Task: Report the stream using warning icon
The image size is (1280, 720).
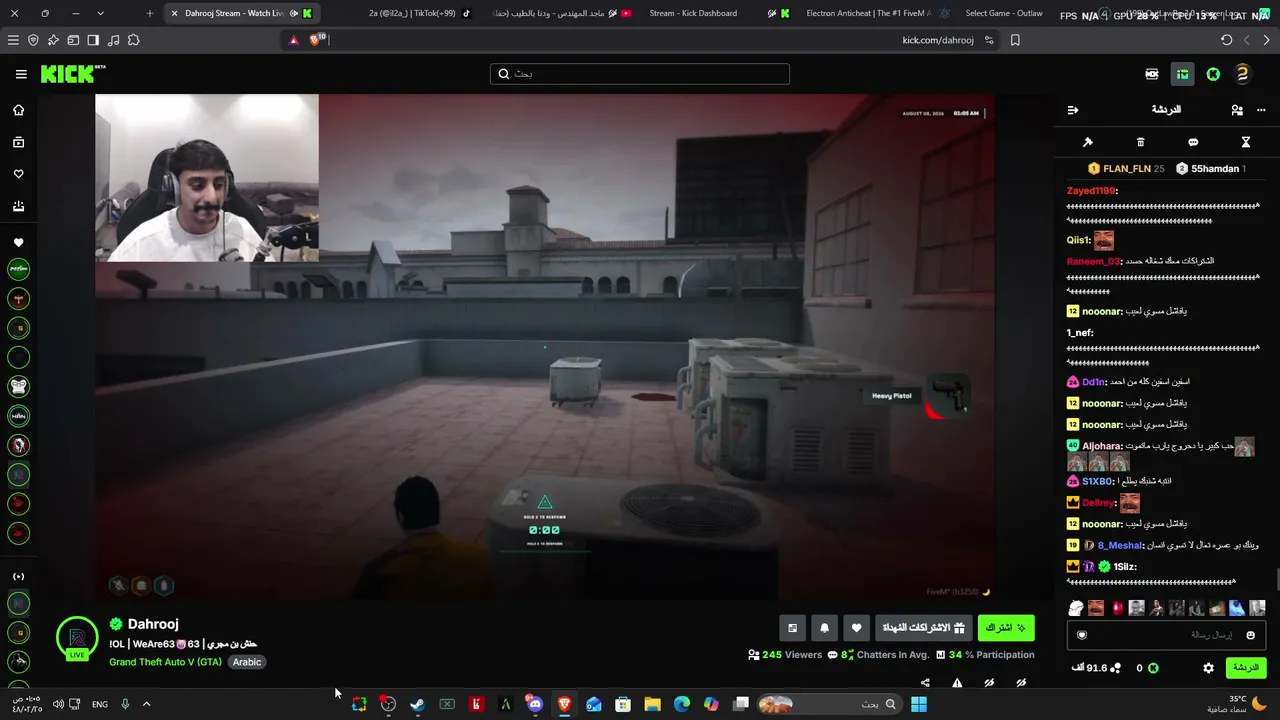Action: (x=957, y=683)
